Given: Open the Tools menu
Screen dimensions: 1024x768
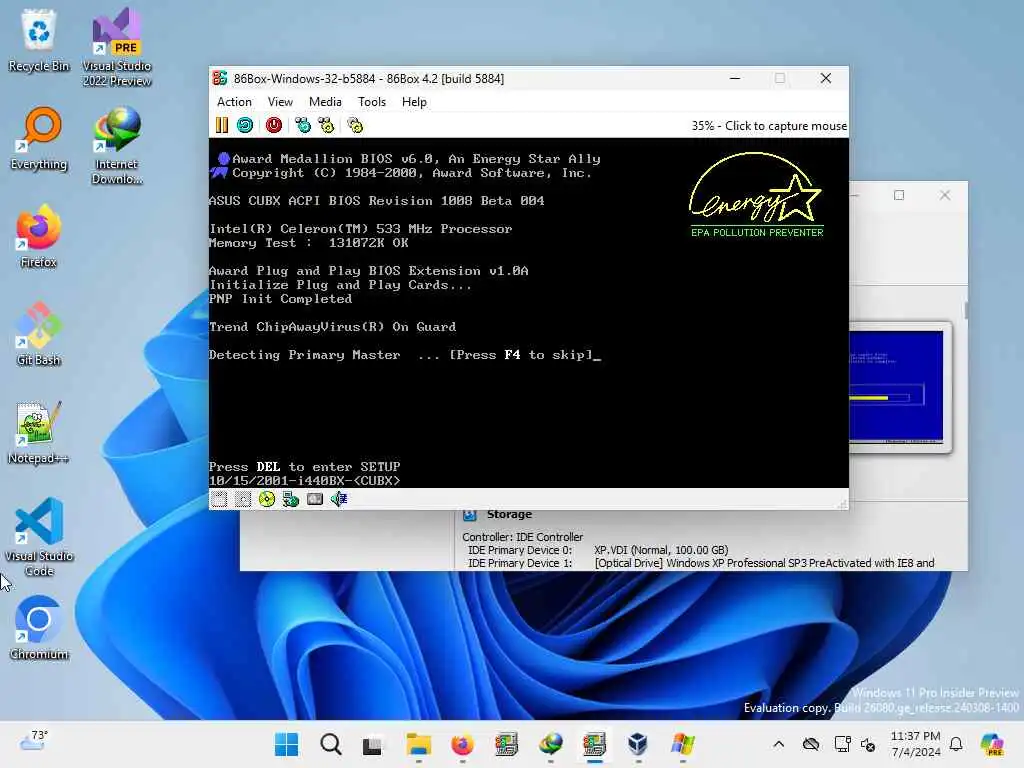Looking at the screenshot, I should point(372,102).
